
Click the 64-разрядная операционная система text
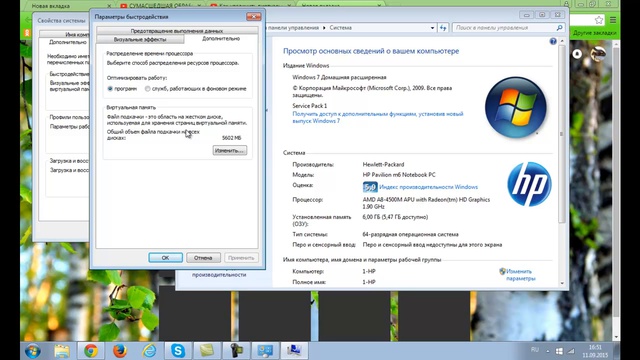click(410, 234)
